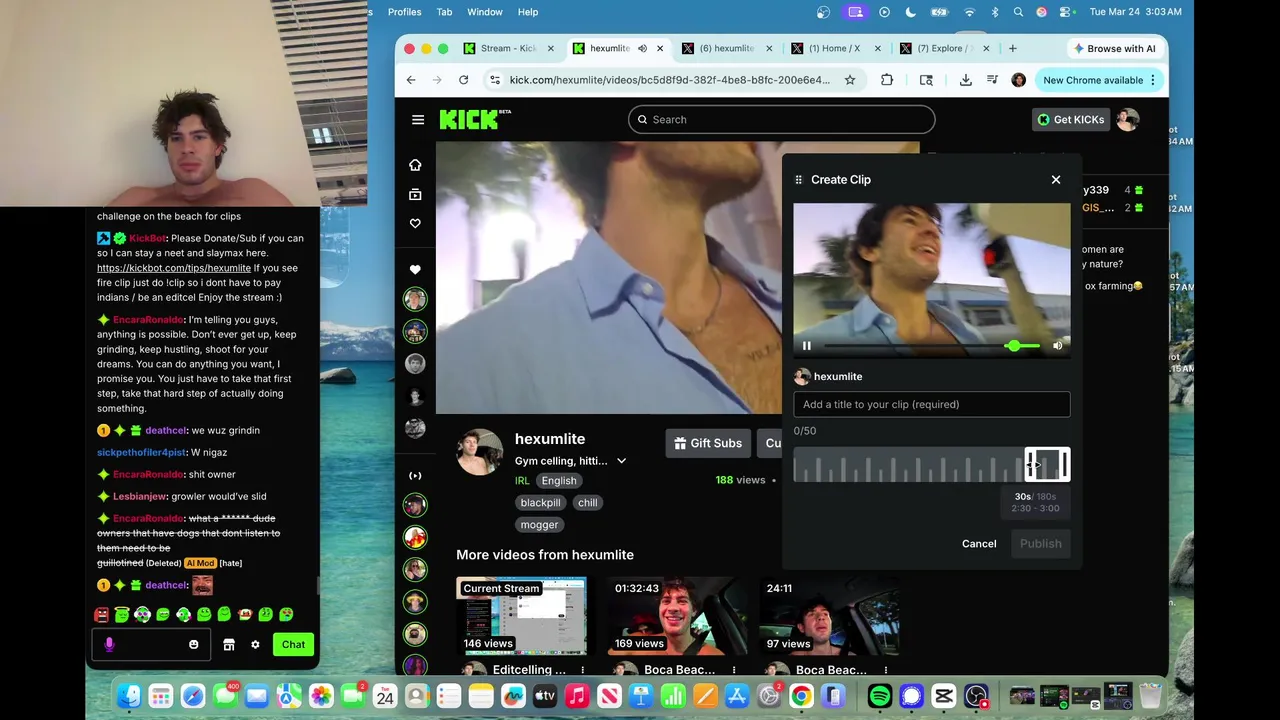The image size is (1280, 720).
Task: Pause the clip preview playback
Action: coord(807,346)
